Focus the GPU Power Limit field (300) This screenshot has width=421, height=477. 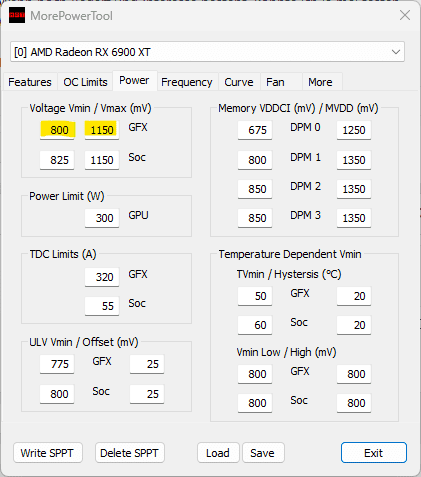[x=102, y=218]
